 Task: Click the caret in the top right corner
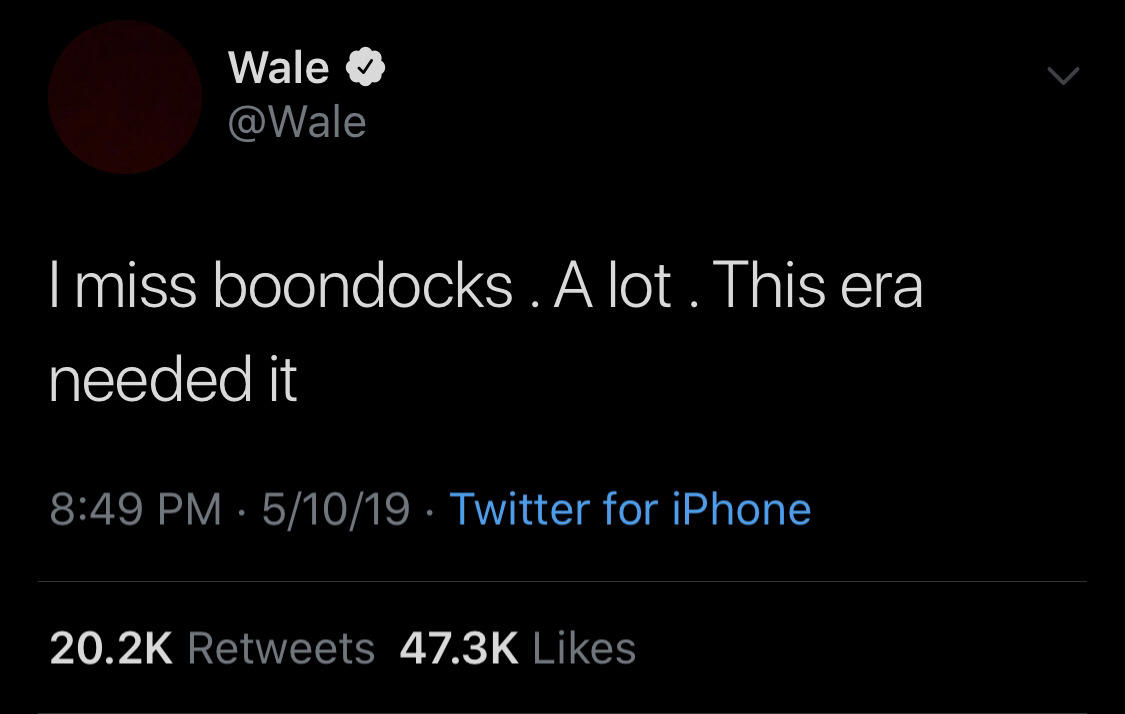pos(1063,72)
